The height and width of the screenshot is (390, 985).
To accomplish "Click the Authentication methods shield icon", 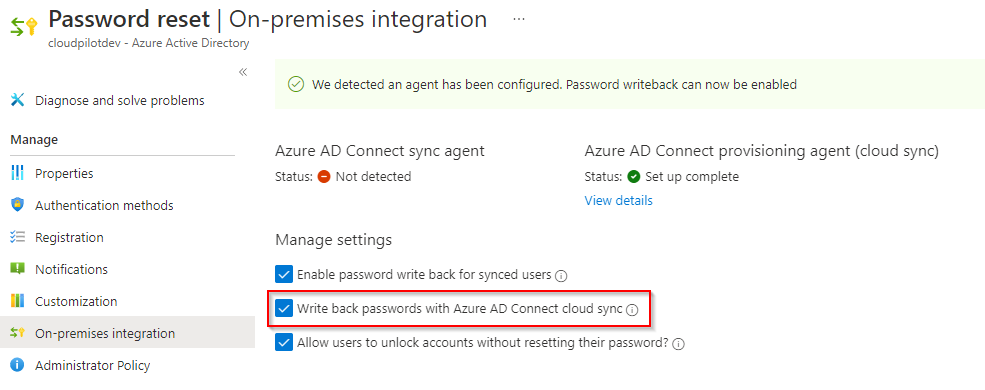I will point(18,205).
